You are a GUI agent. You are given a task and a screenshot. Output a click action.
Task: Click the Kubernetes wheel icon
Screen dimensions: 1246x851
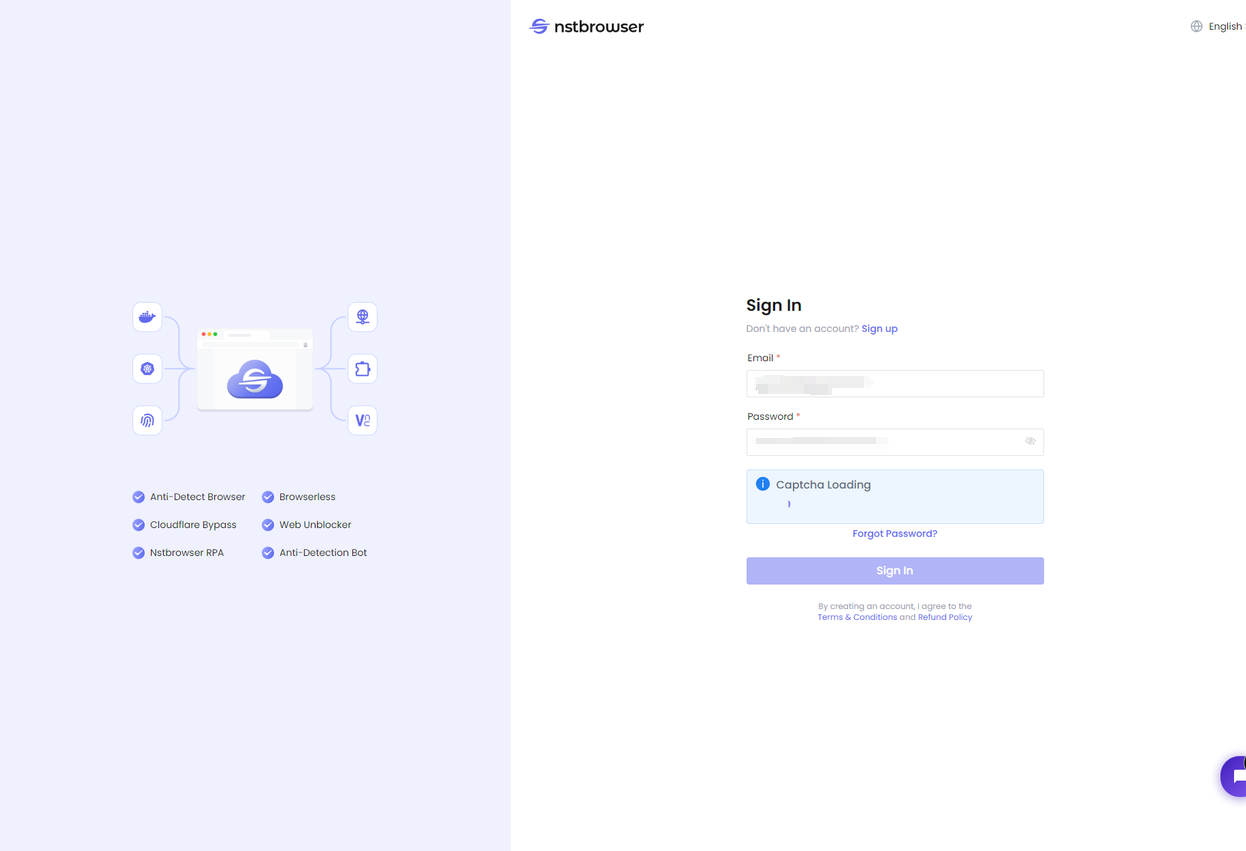click(x=147, y=369)
